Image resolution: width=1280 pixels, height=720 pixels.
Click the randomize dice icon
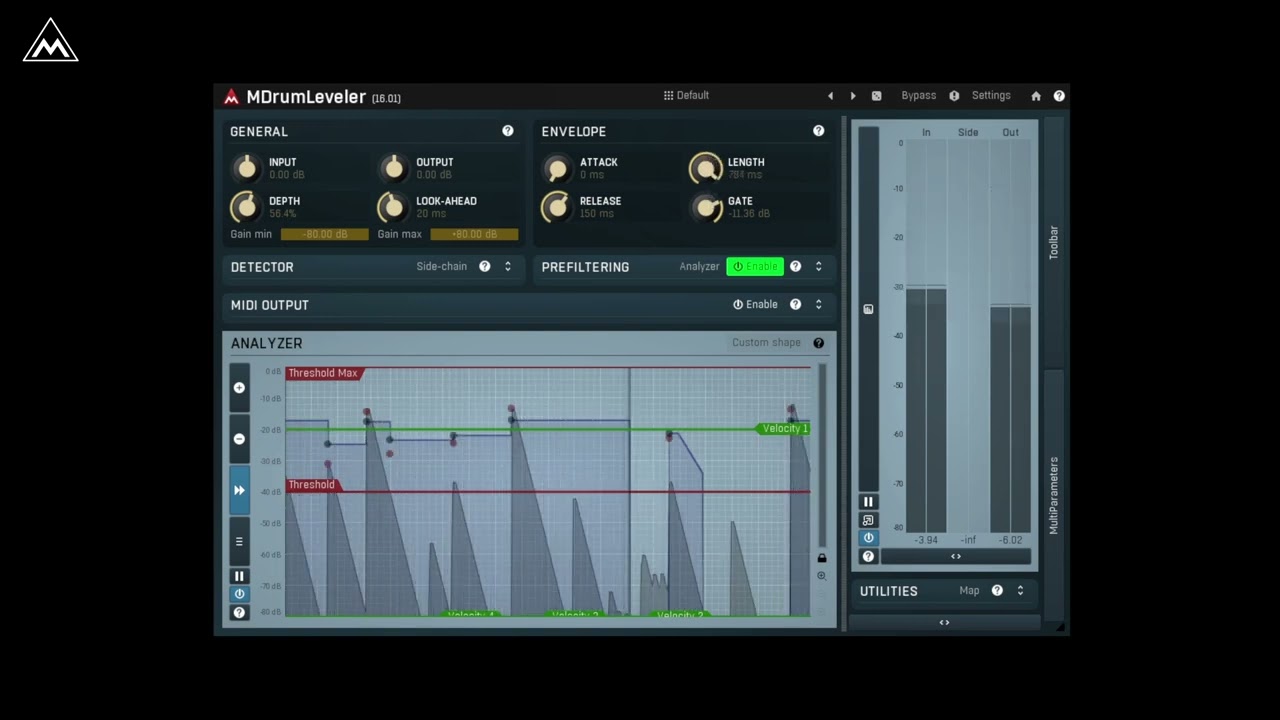[x=876, y=96]
